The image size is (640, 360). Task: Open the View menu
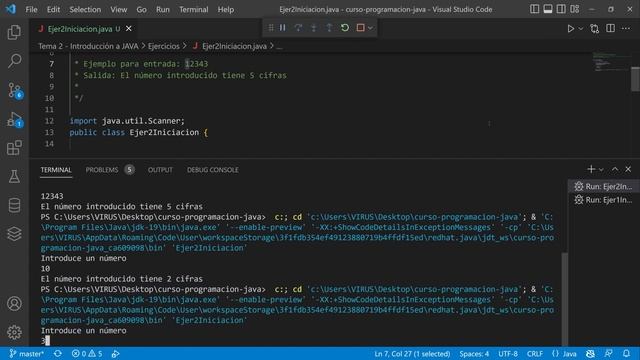[118, 9]
